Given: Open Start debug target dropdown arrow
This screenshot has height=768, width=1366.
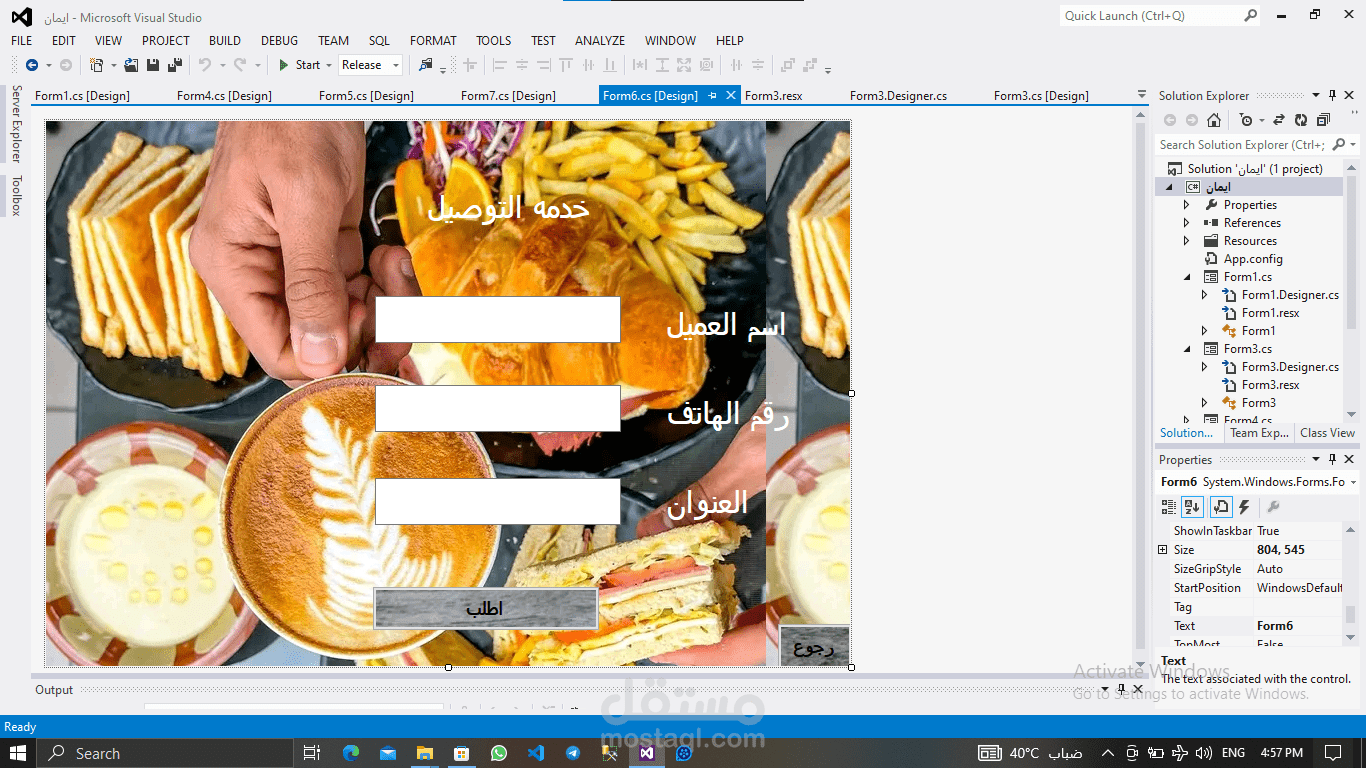Looking at the screenshot, I should tap(328, 65).
